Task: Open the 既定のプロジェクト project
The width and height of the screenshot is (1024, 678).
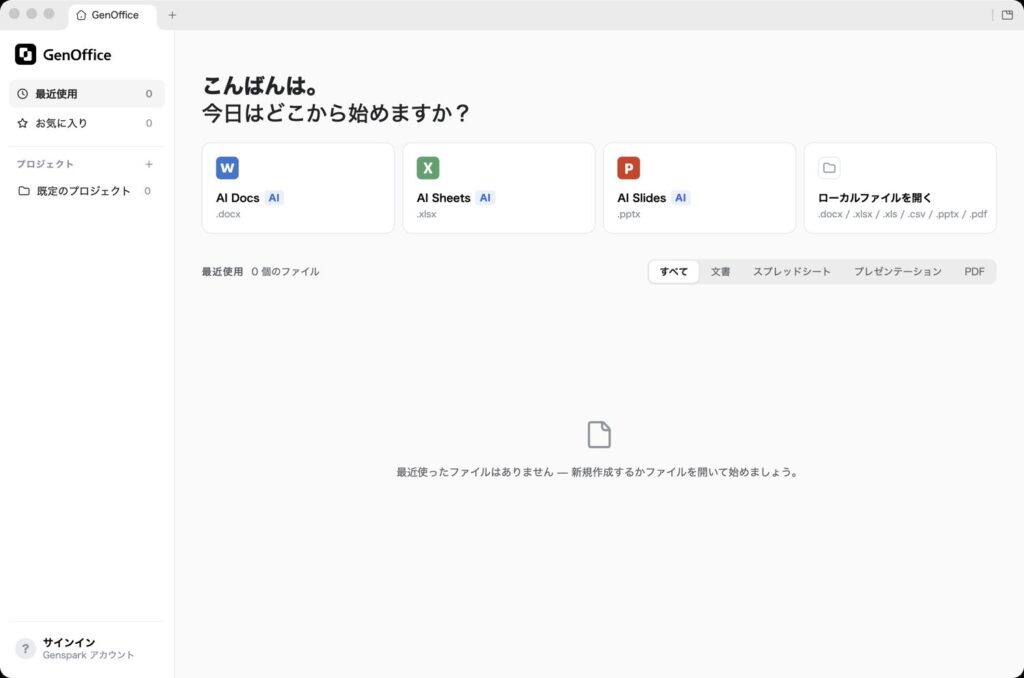Action: pyautogui.click(x=86, y=191)
